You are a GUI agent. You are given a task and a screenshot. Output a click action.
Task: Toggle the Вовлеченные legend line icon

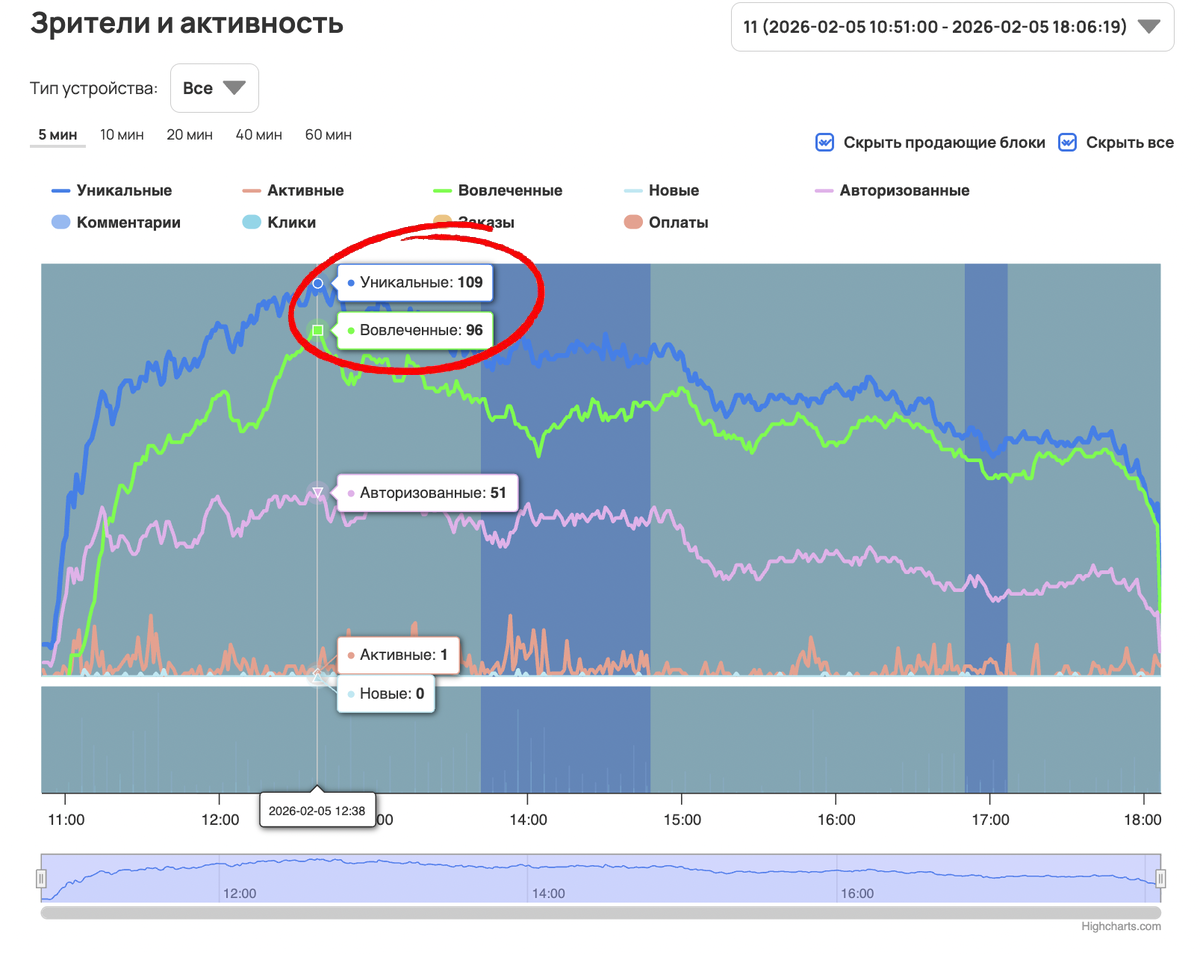click(443, 191)
